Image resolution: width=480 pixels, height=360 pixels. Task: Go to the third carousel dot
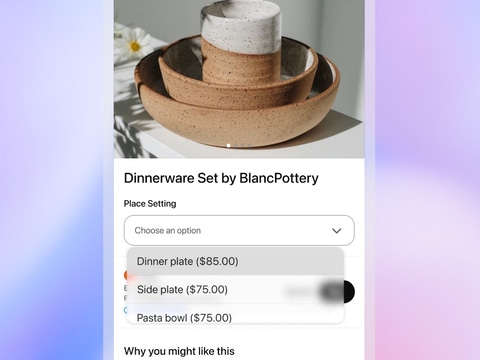[x=243, y=146]
